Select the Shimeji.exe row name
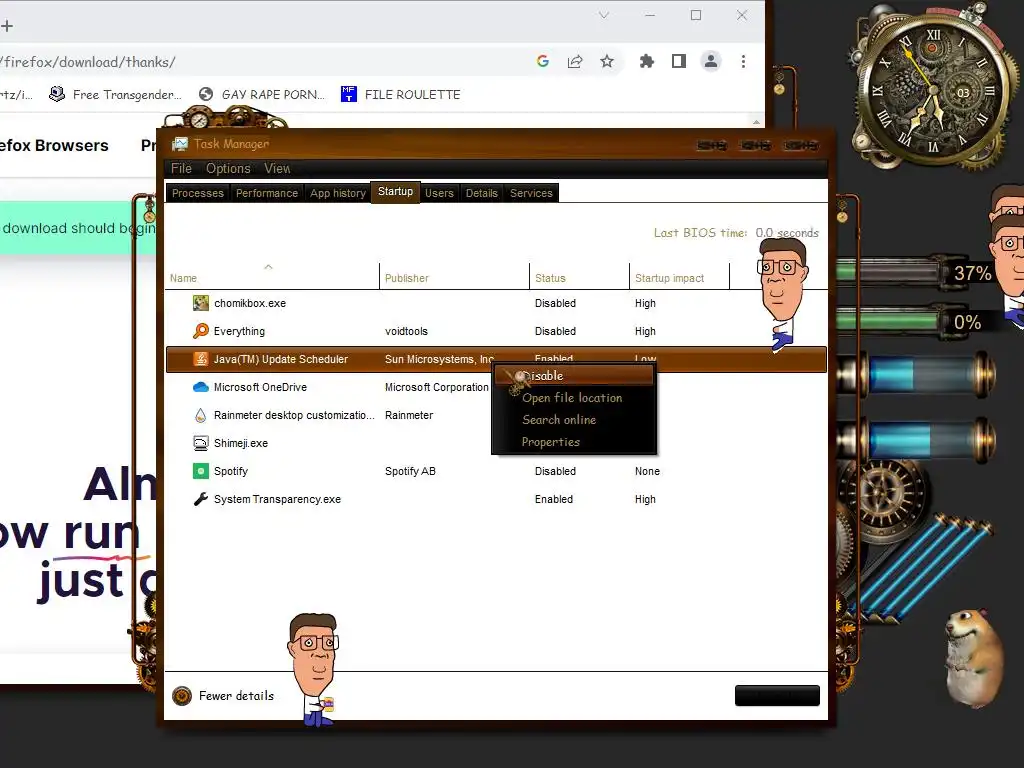 point(240,443)
